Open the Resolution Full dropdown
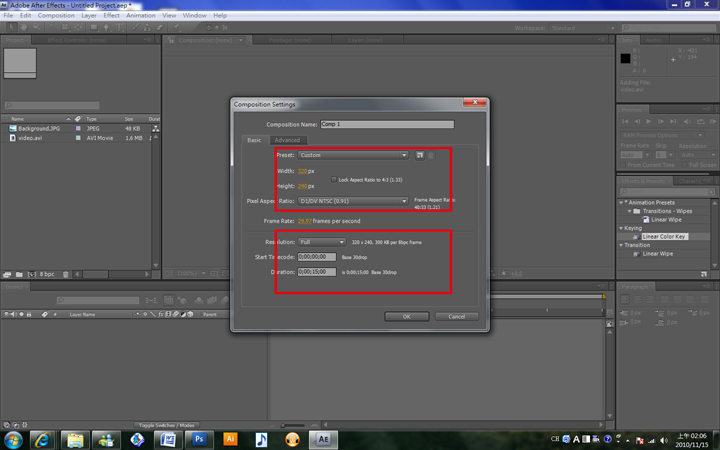 pyautogui.click(x=321, y=242)
